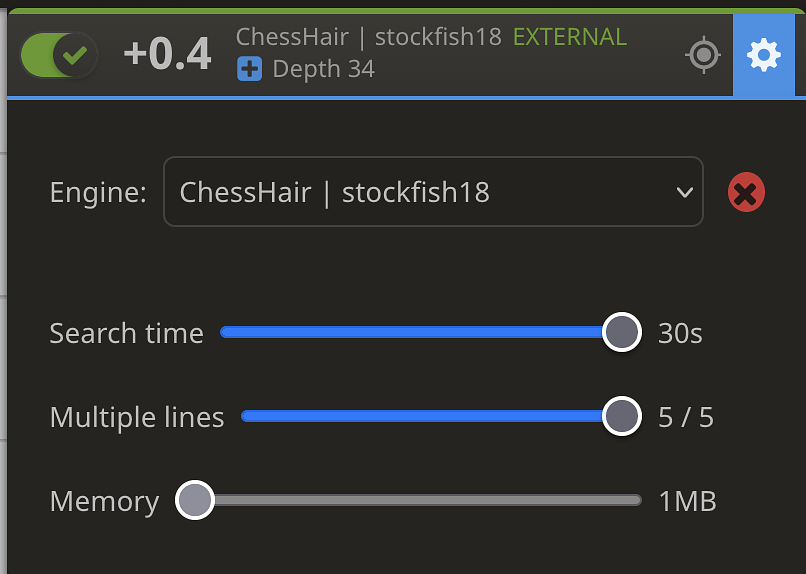This screenshot has height=574, width=806.
Task: Click the gear settings icon
Action: coord(764,55)
